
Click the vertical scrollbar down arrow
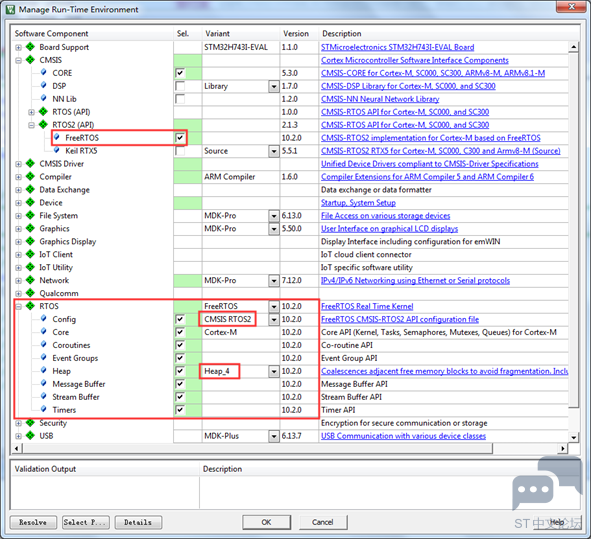(x=573, y=437)
